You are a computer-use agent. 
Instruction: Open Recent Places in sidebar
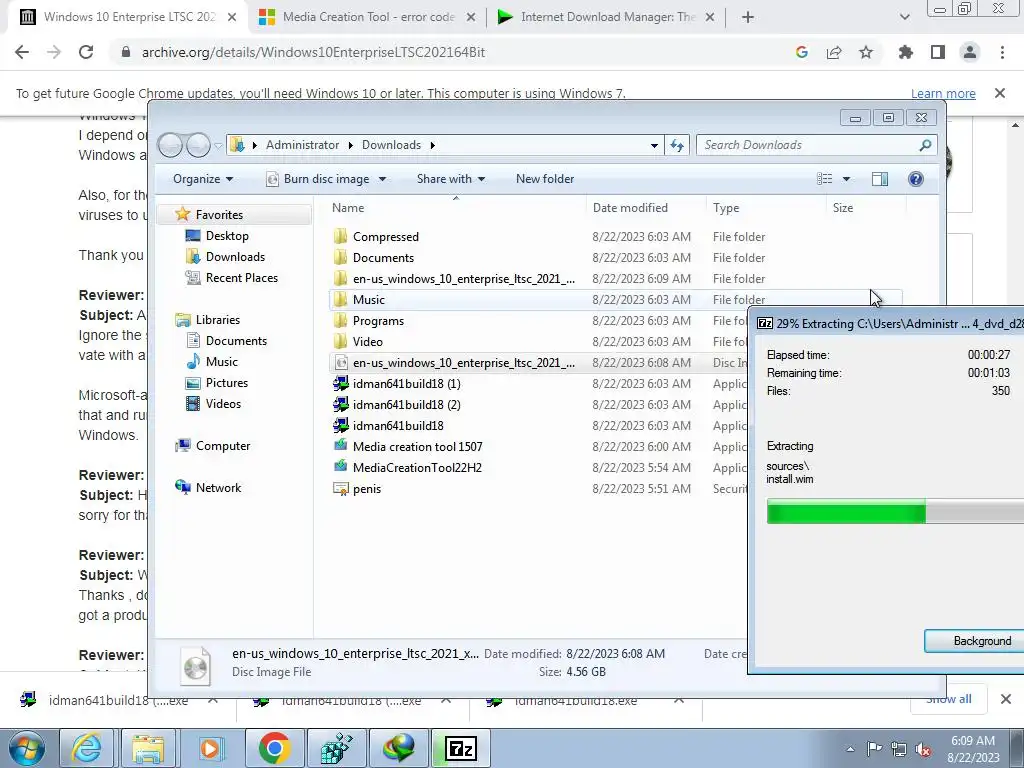coord(242,278)
